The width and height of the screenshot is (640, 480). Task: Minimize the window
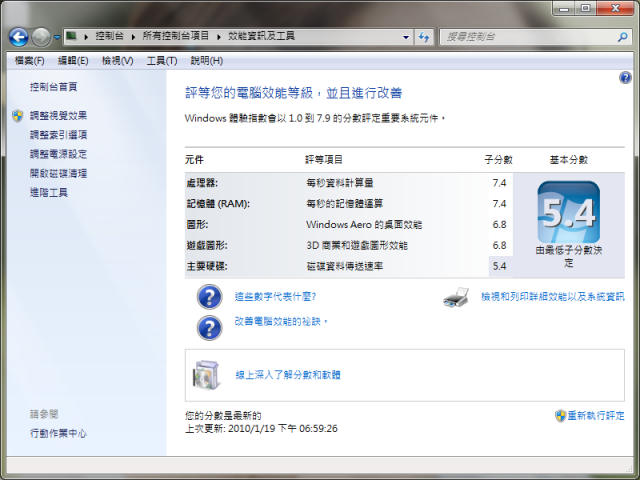pos(564,8)
